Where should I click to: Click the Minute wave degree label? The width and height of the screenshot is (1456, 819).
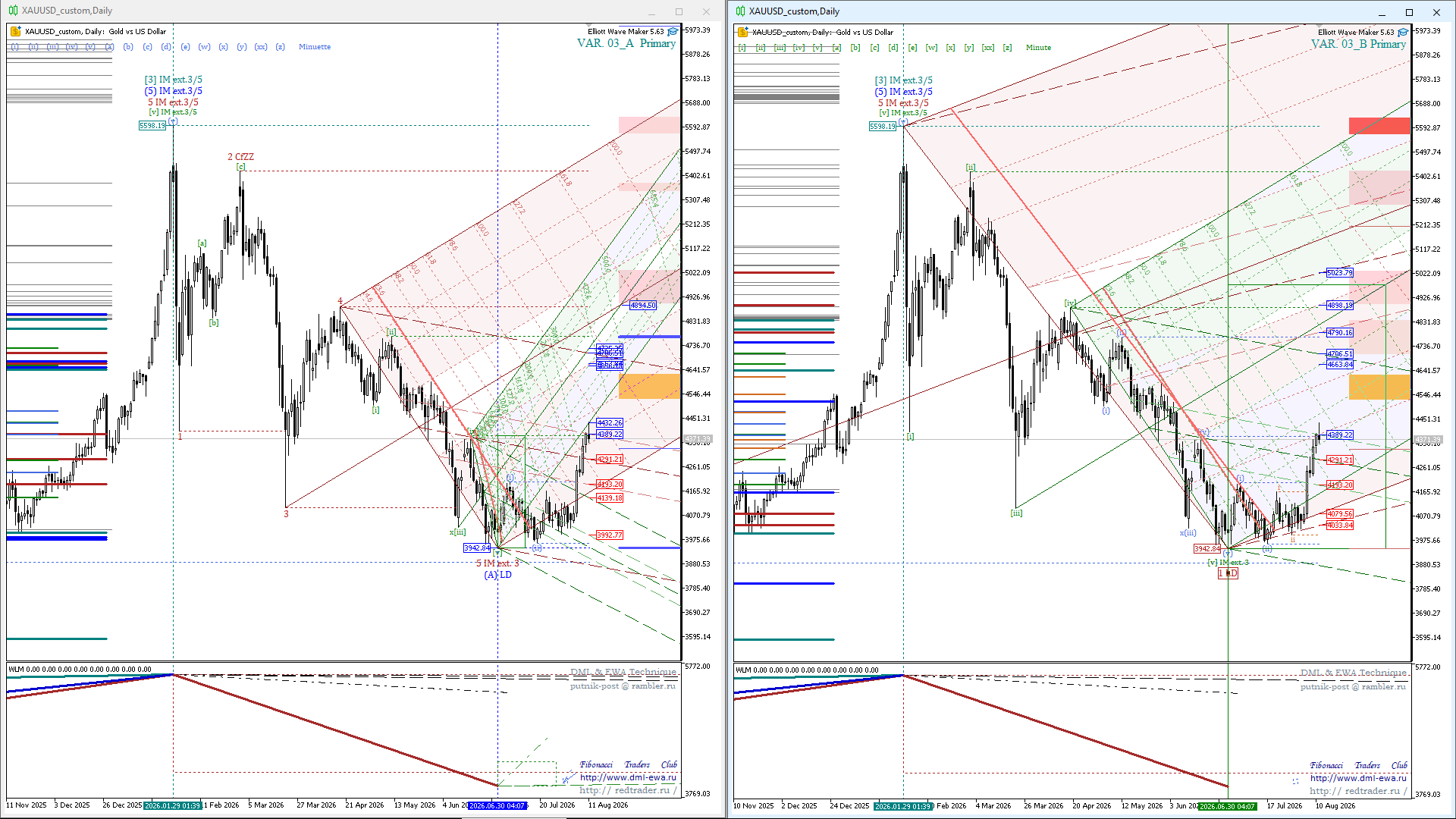[x=1039, y=48]
